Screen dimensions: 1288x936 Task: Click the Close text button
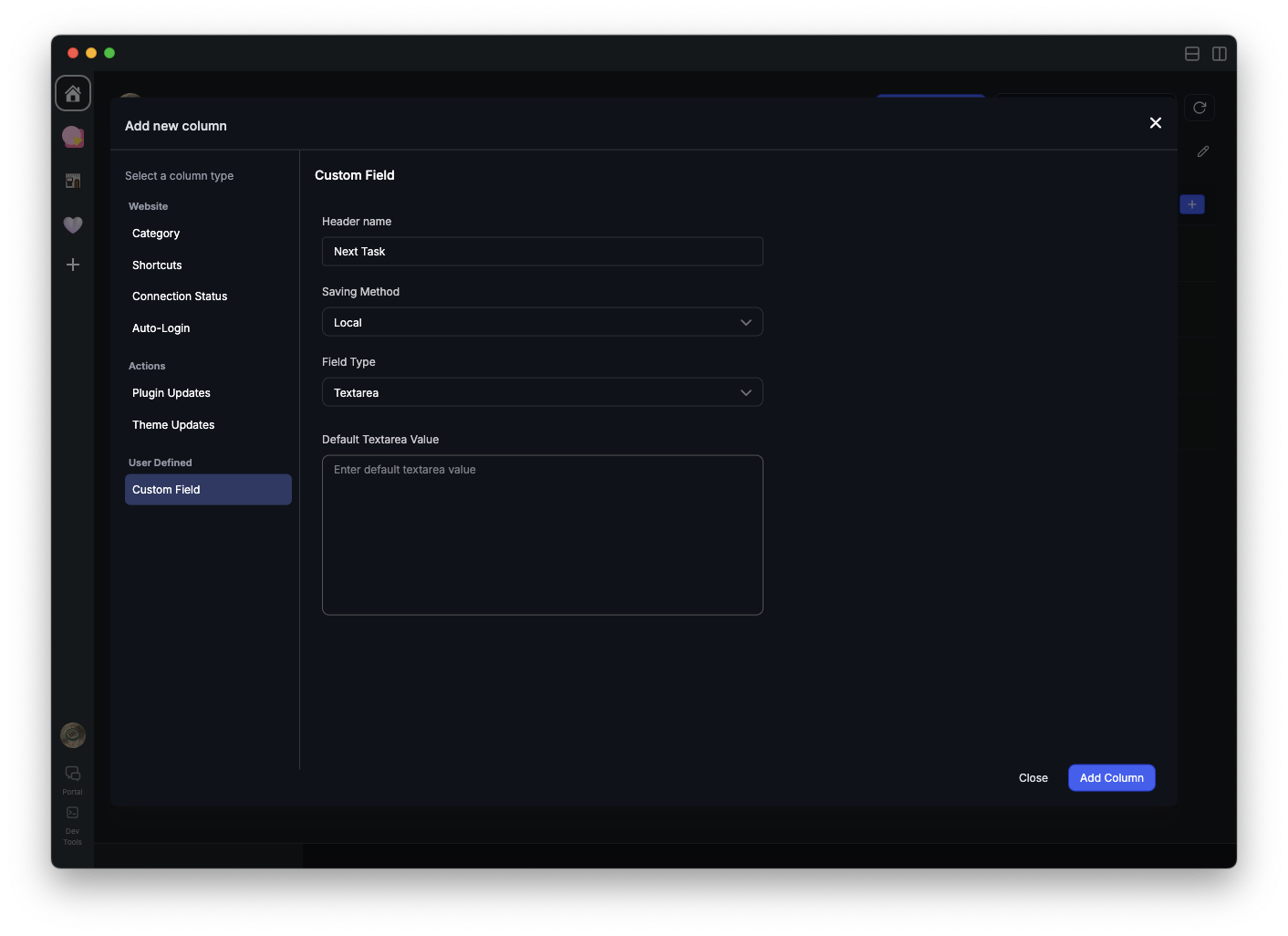tap(1033, 778)
